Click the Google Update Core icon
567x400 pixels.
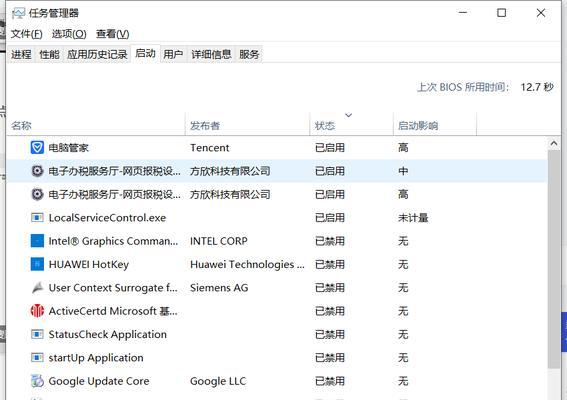[x=37, y=381]
